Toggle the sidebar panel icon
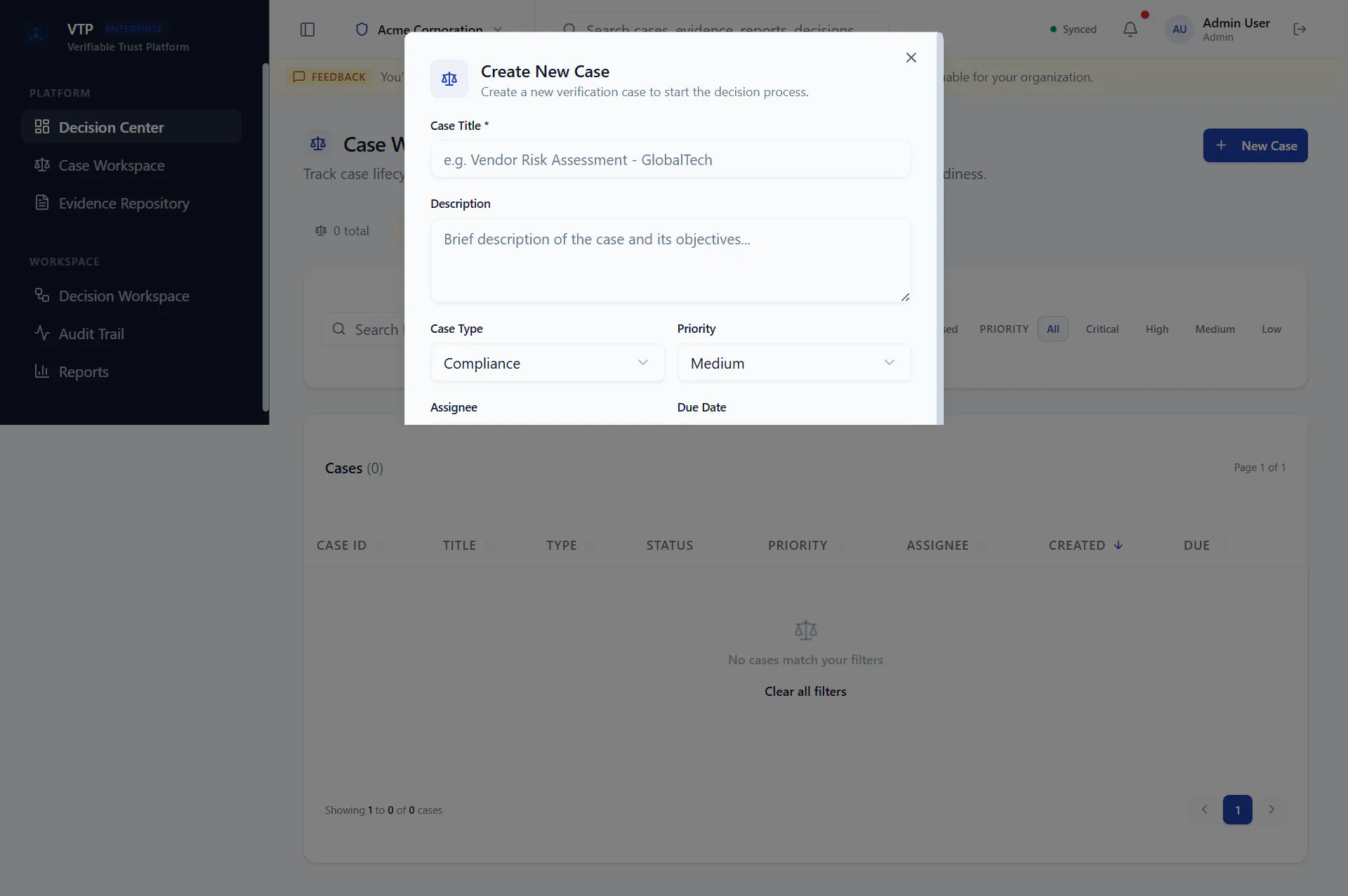This screenshot has width=1348, height=896. pyautogui.click(x=308, y=29)
